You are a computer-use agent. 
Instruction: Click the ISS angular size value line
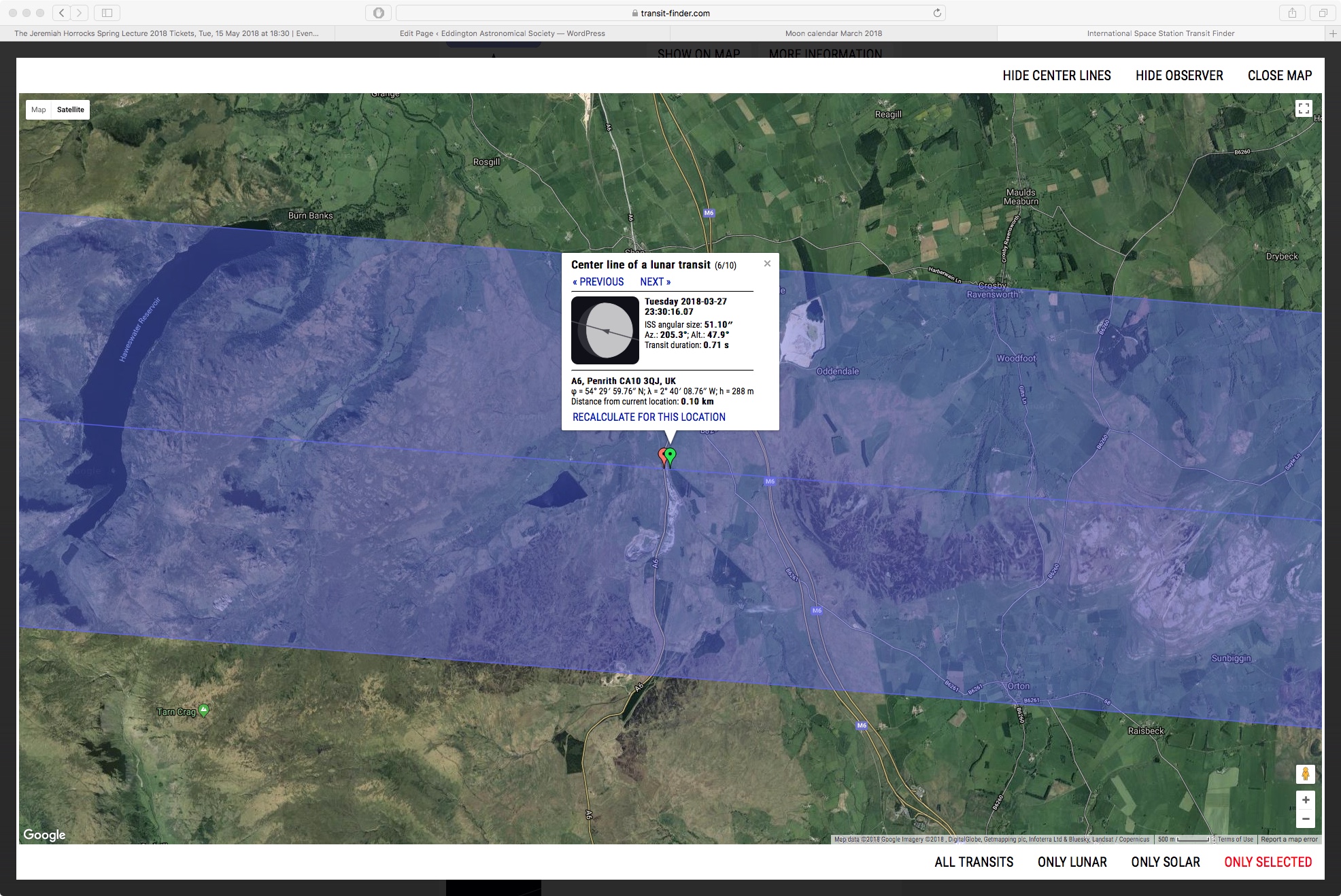click(689, 325)
